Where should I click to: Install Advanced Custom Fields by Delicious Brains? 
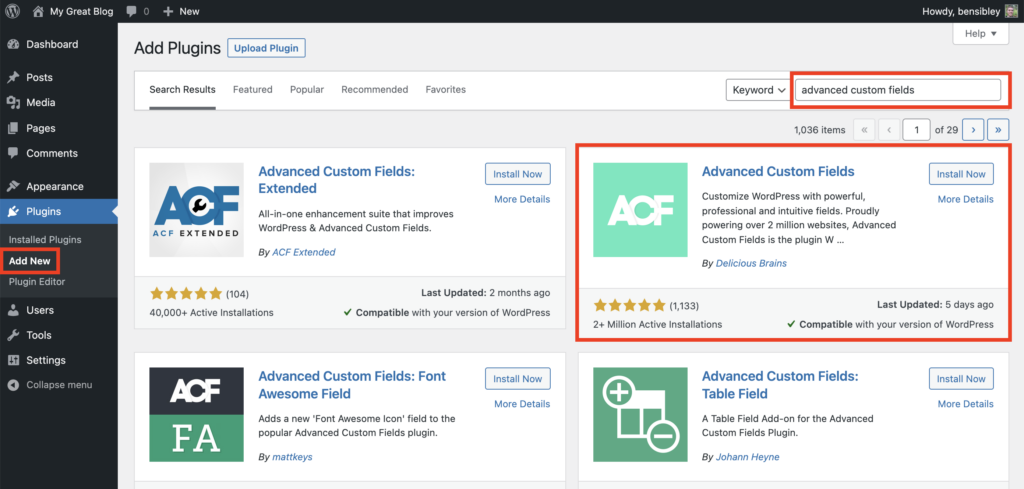click(x=961, y=174)
